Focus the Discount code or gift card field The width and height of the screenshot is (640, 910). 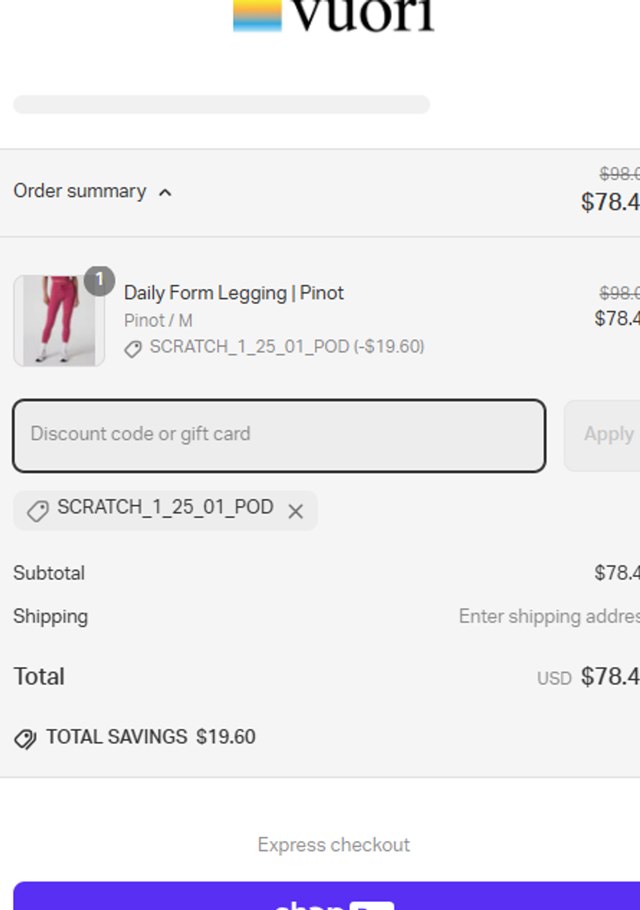pyautogui.click(x=279, y=435)
